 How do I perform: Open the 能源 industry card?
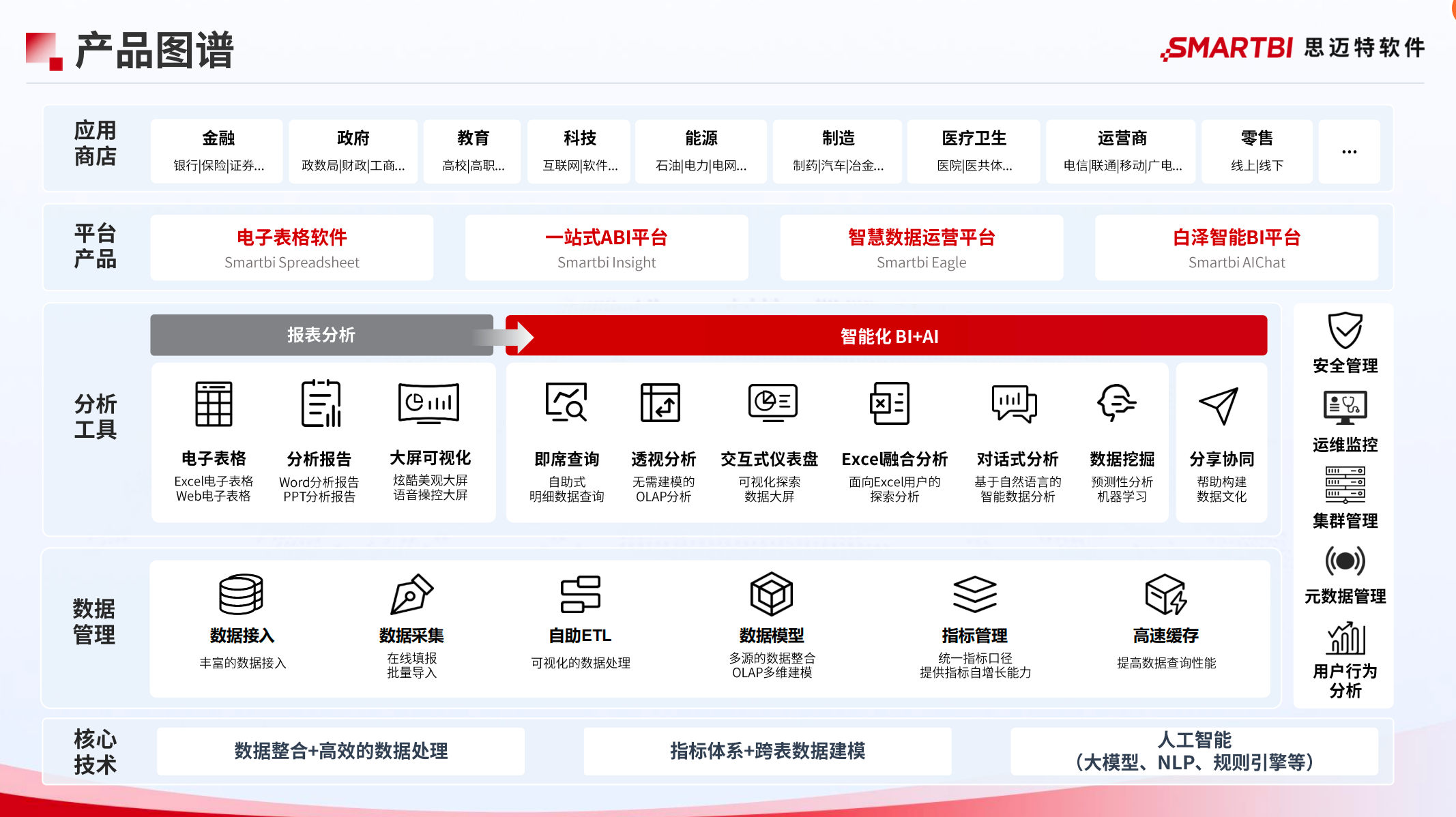coord(701,151)
